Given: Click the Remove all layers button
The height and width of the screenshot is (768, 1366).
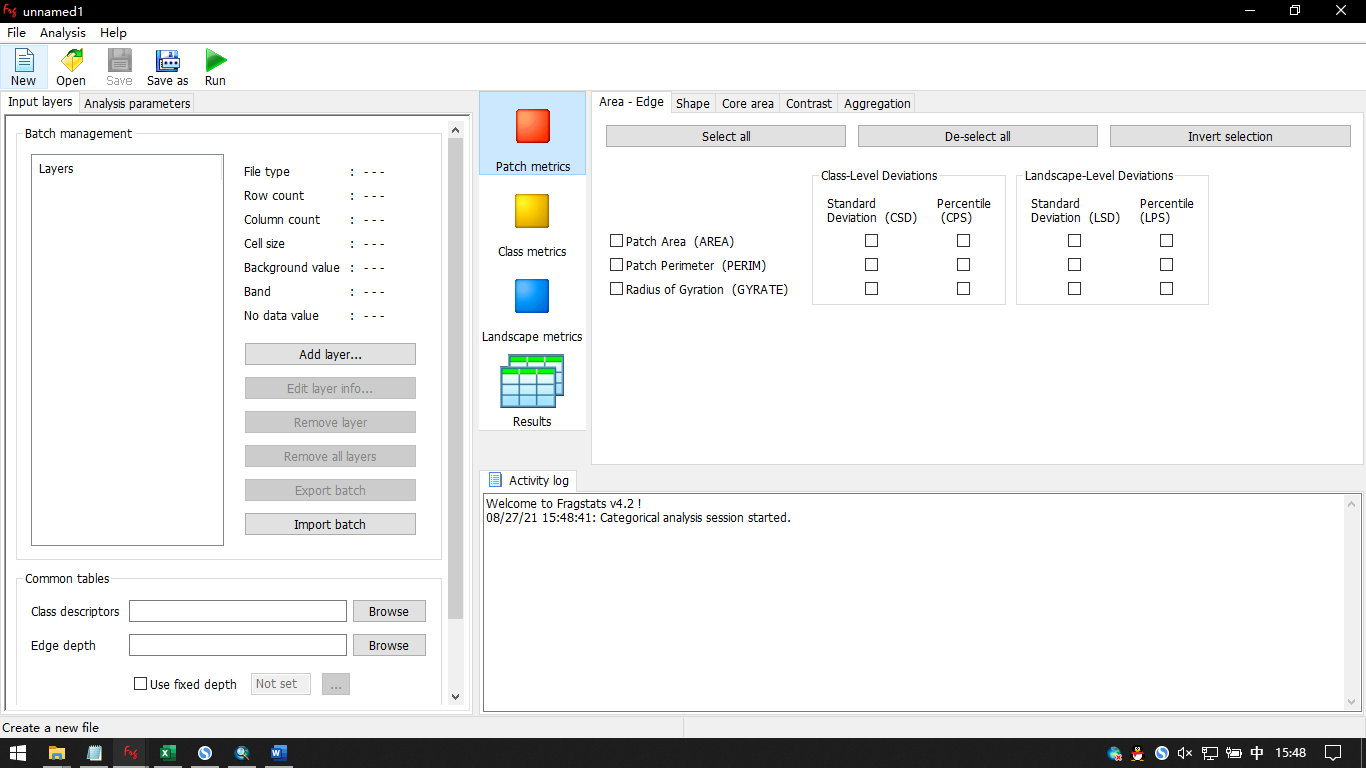Looking at the screenshot, I should click(x=330, y=457).
